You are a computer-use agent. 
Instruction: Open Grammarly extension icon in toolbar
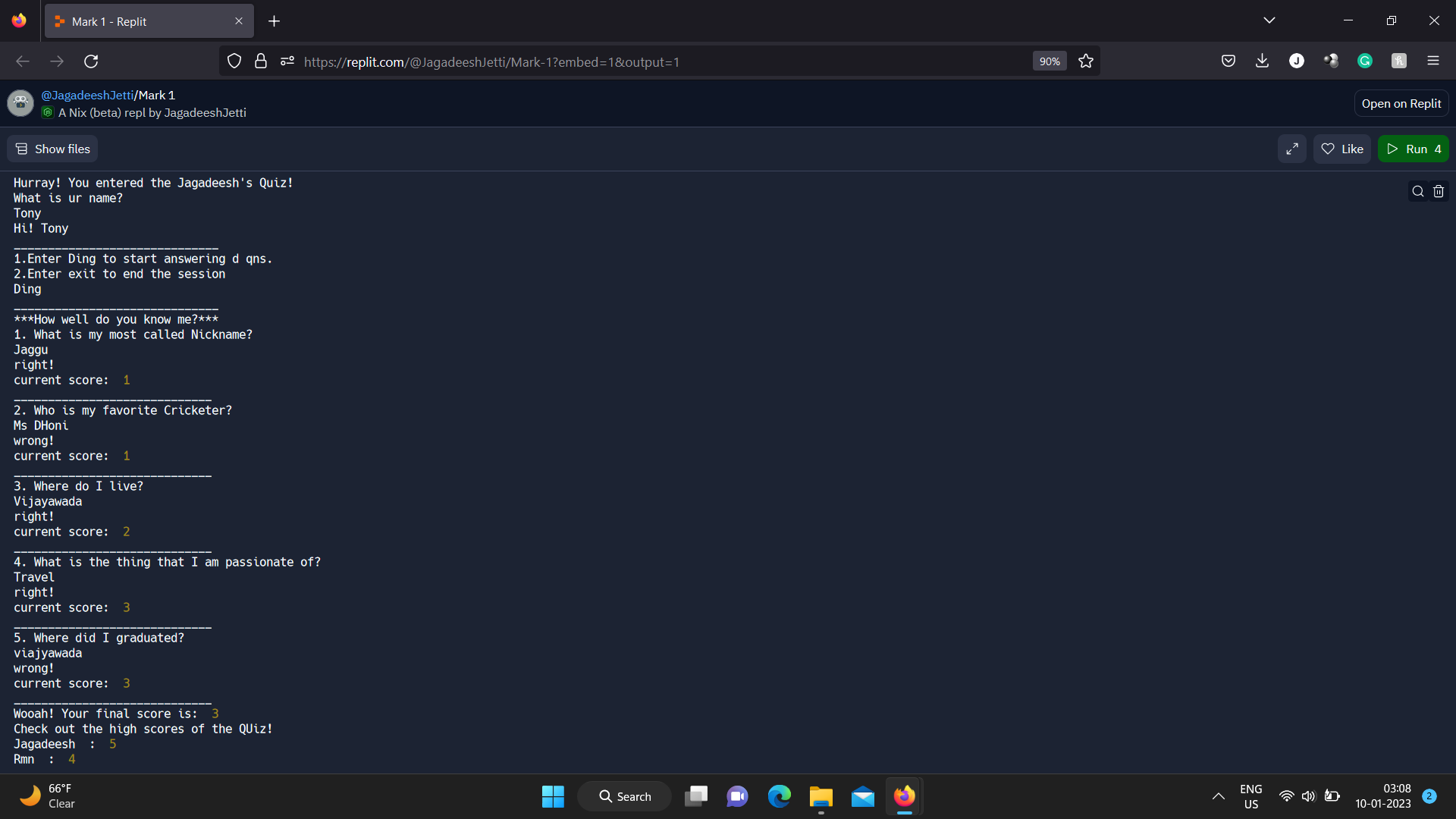click(x=1365, y=61)
